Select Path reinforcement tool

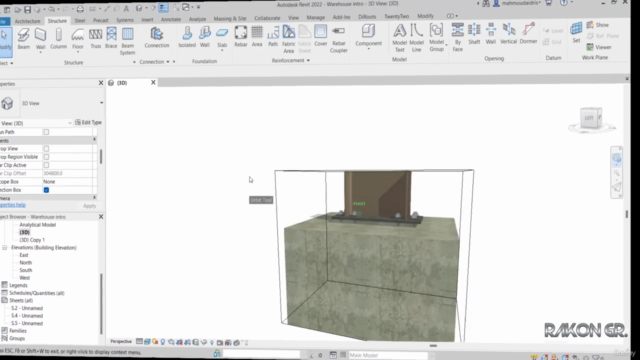point(273,37)
